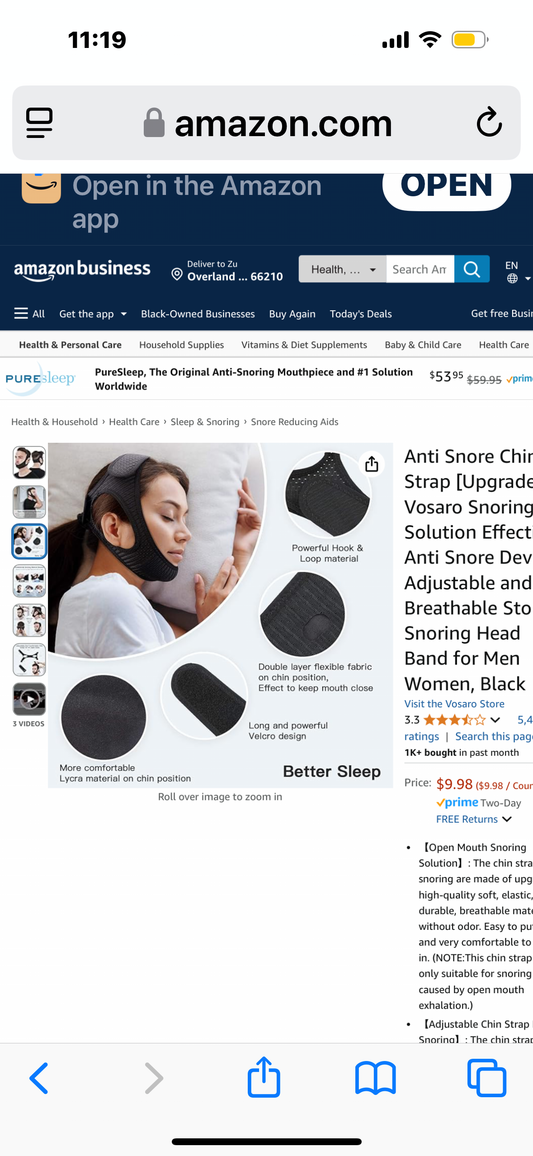Tap the Amazon search magnifier button
This screenshot has height=1156, width=533.
coord(472,269)
